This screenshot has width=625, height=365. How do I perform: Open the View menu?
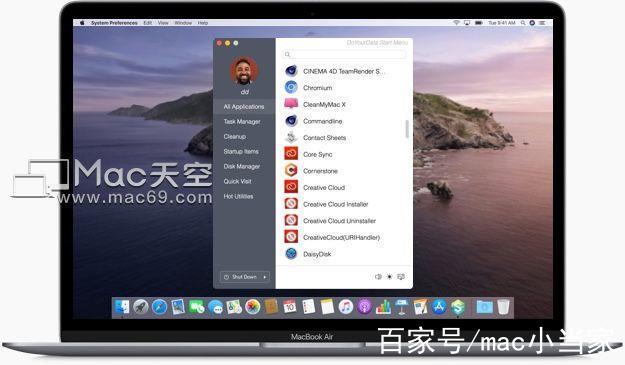[x=163, y=23]
